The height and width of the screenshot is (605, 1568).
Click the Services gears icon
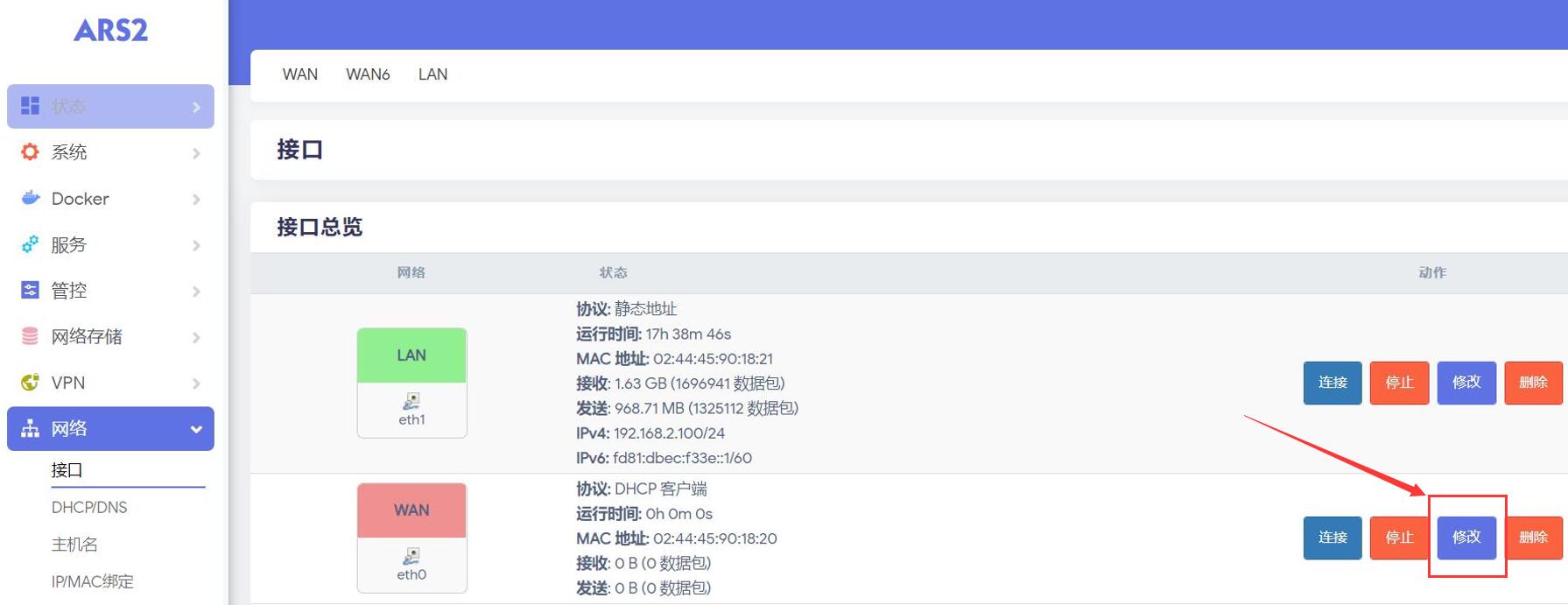[30, 244]
